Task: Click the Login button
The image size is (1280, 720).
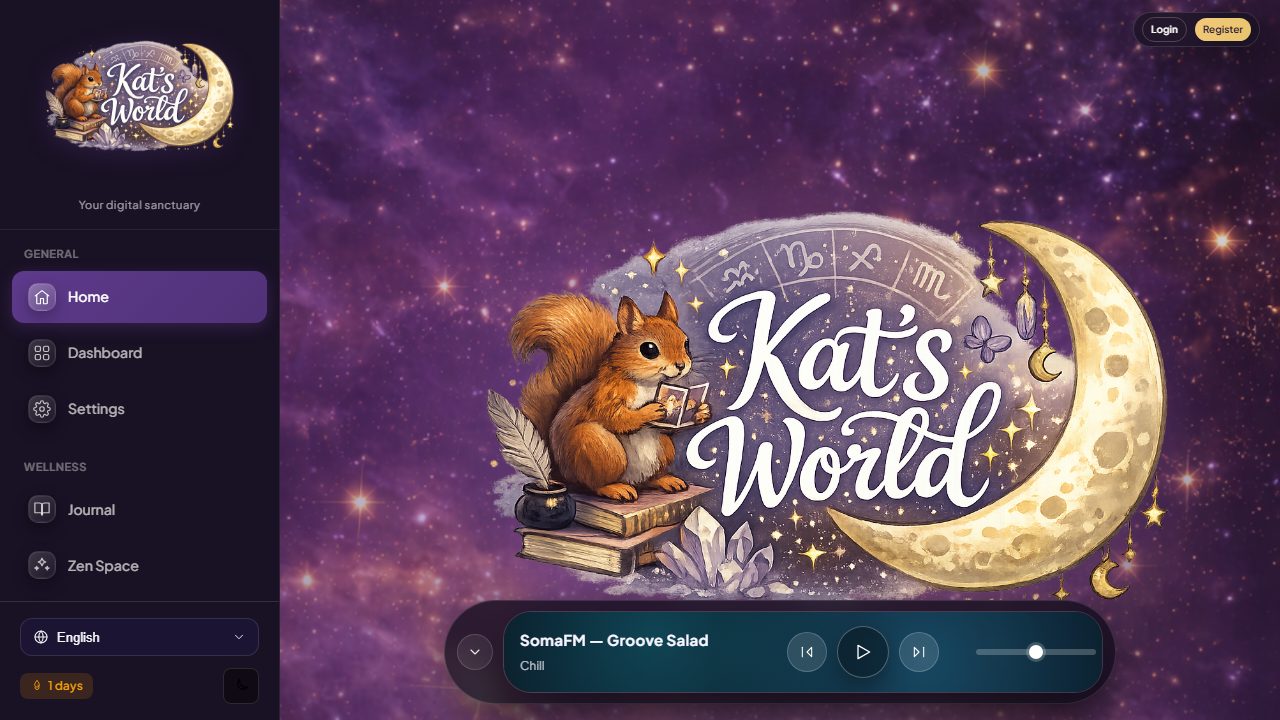Action: [x=1164, y=29]
